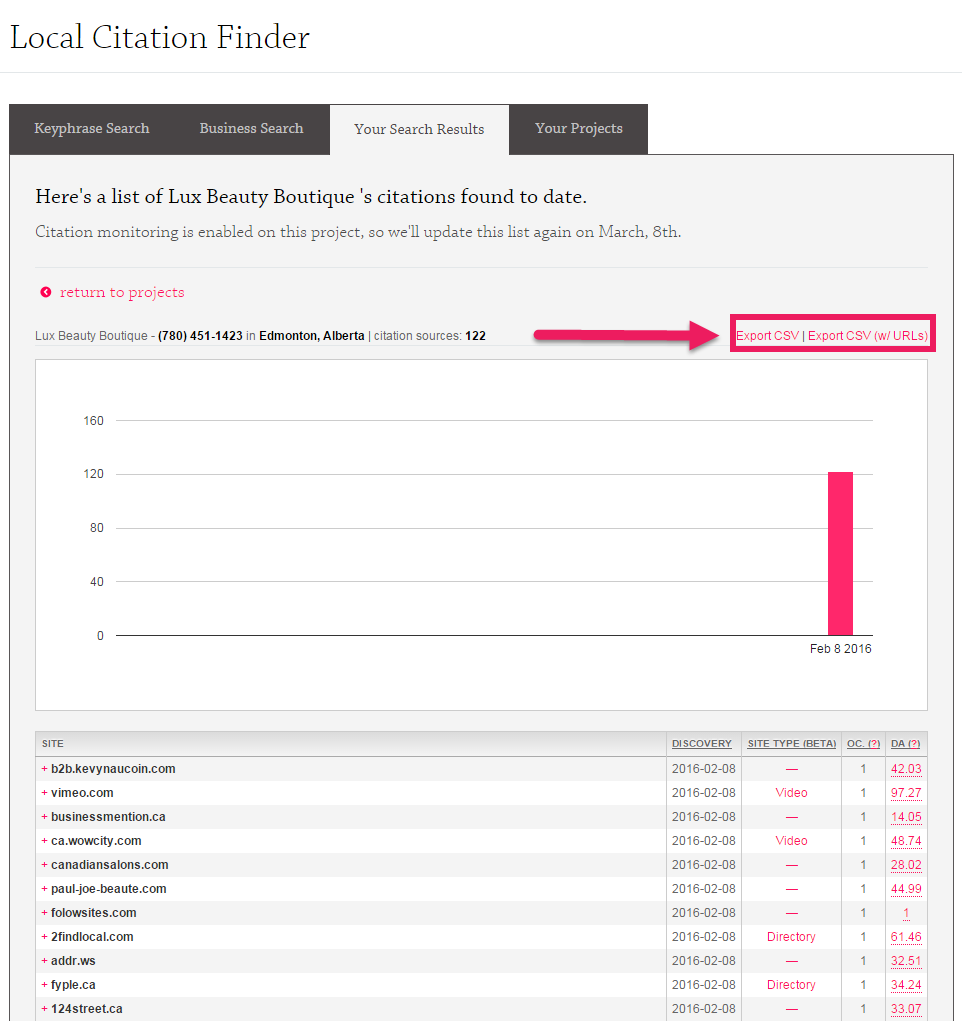Click the OC. help question mark
This screenshot has height=1021, width=962.
pos(873,744)
